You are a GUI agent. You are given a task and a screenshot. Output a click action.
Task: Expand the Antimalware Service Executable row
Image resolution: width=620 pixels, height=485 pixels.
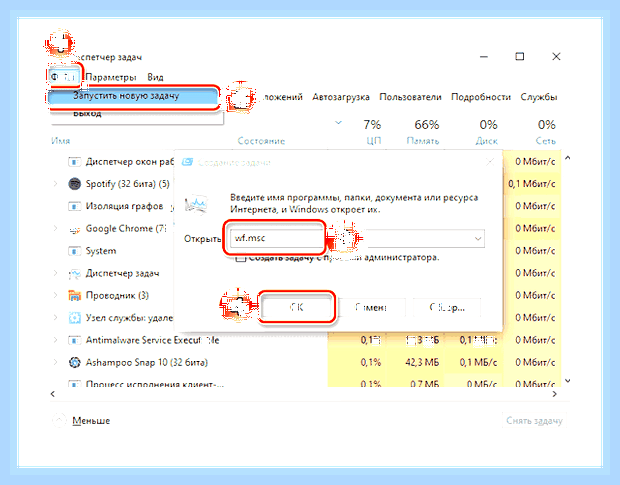pyautogui.click(x=55, y=340)
